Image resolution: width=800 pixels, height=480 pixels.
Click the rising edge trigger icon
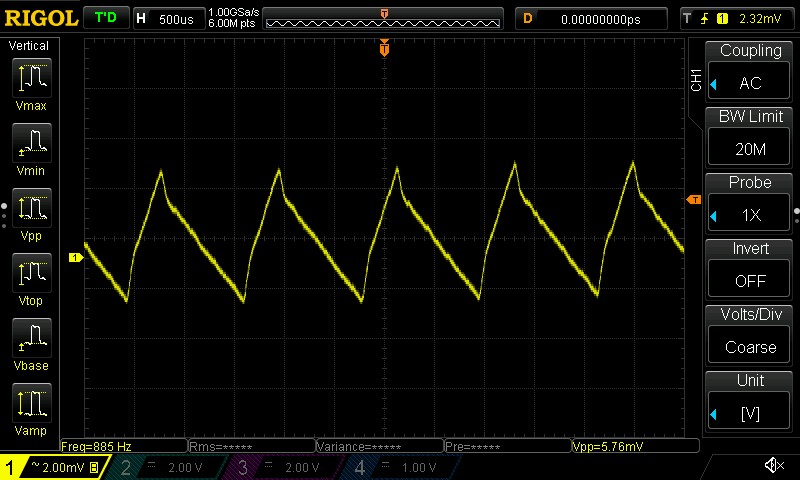click(x=705, y=19)
